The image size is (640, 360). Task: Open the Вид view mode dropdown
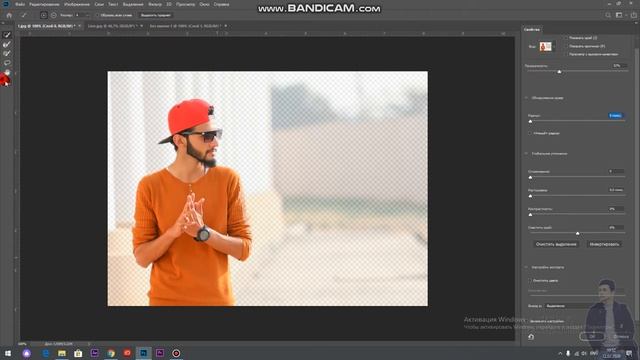pyautogui.click(x=547, y=47)
